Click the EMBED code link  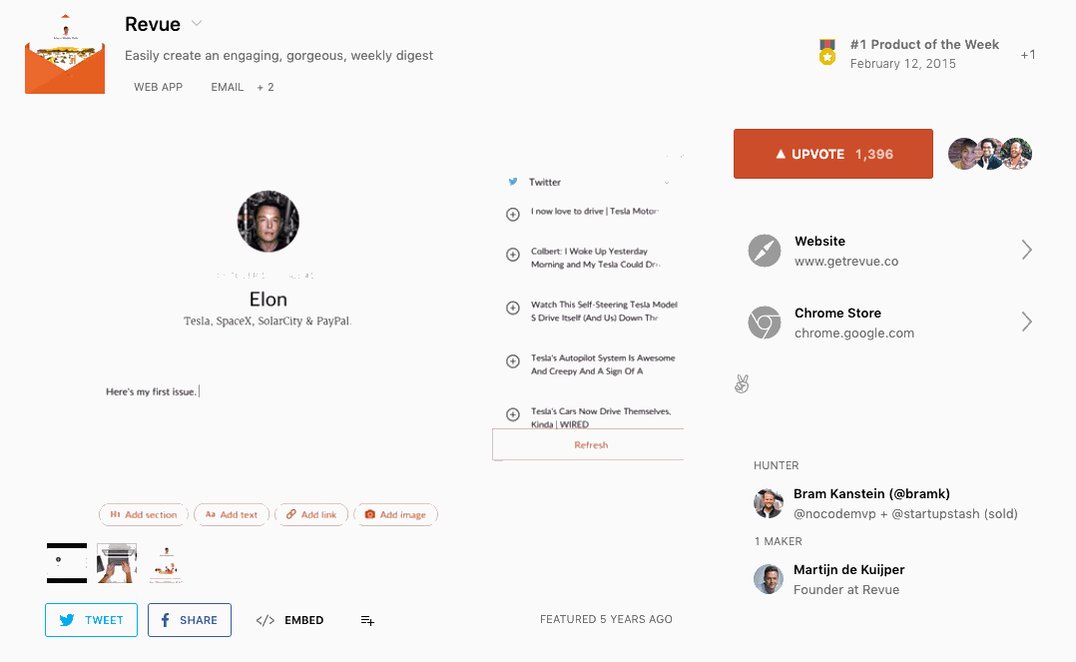(290, 620)
